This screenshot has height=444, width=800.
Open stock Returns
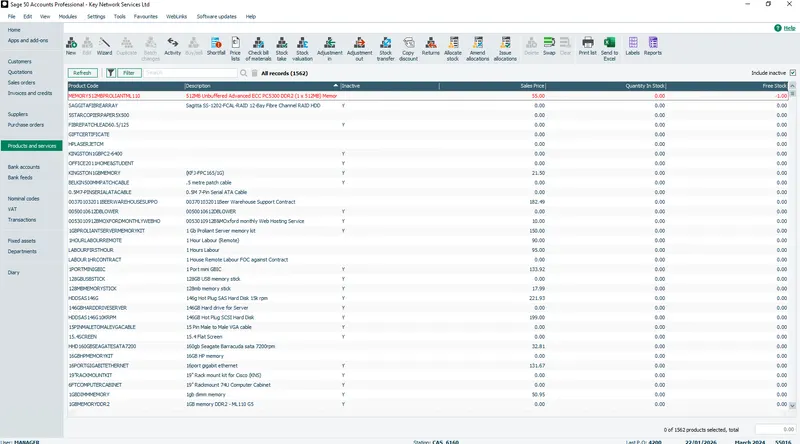[x=431, y=46]
